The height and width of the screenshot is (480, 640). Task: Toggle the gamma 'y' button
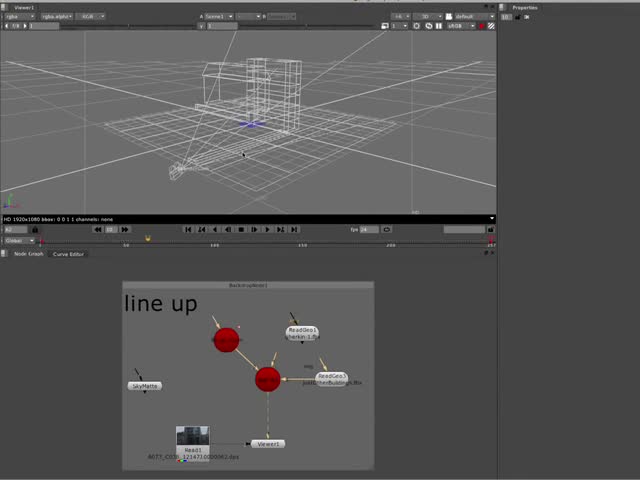tap(201, 26)
